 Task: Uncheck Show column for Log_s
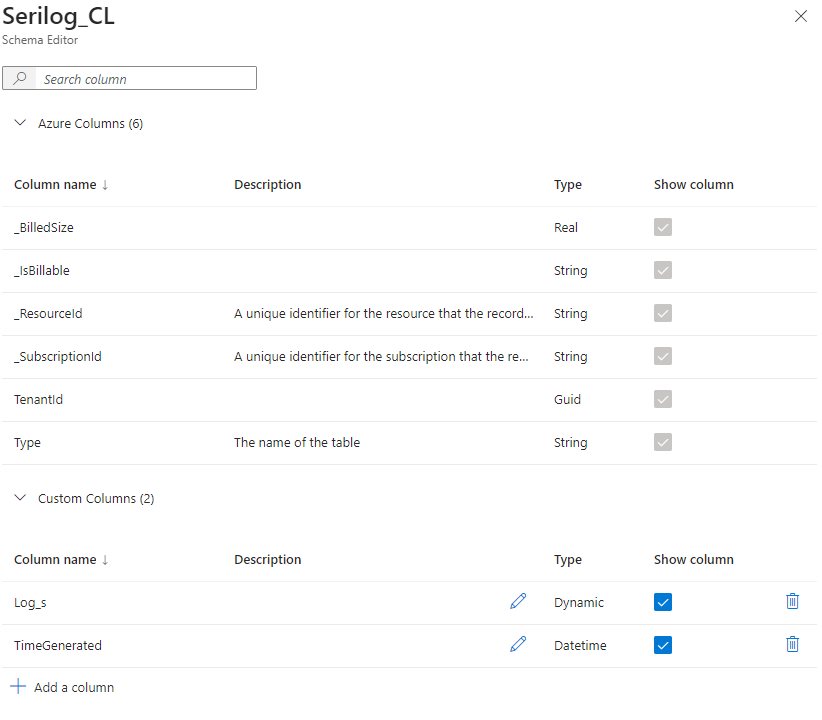click(663, 602)
